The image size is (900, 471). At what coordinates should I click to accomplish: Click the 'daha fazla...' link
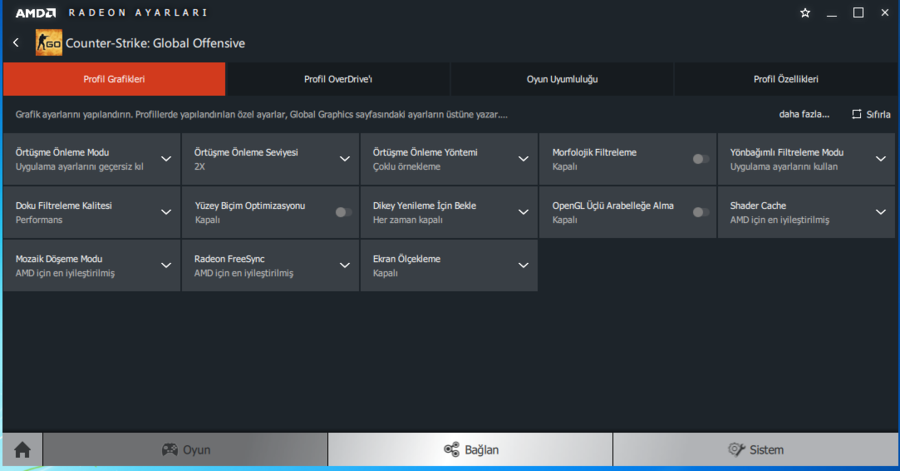pyautogui.click(x=804, y=114)
